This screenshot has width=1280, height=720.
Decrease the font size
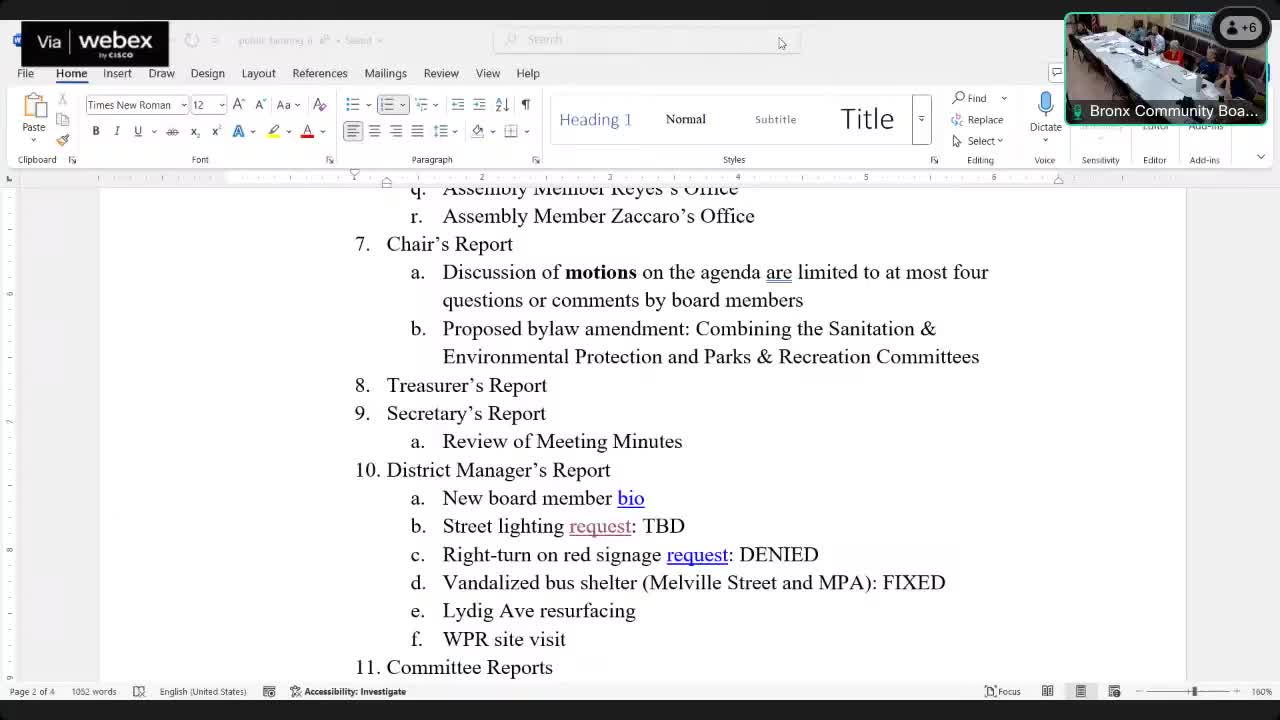(260, 104)
